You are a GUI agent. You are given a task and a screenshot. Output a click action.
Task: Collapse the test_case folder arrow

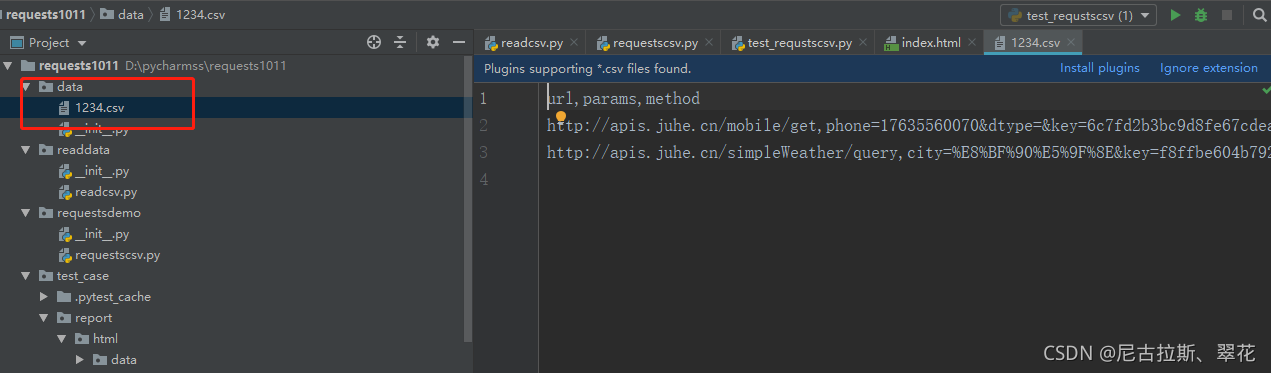27,276
